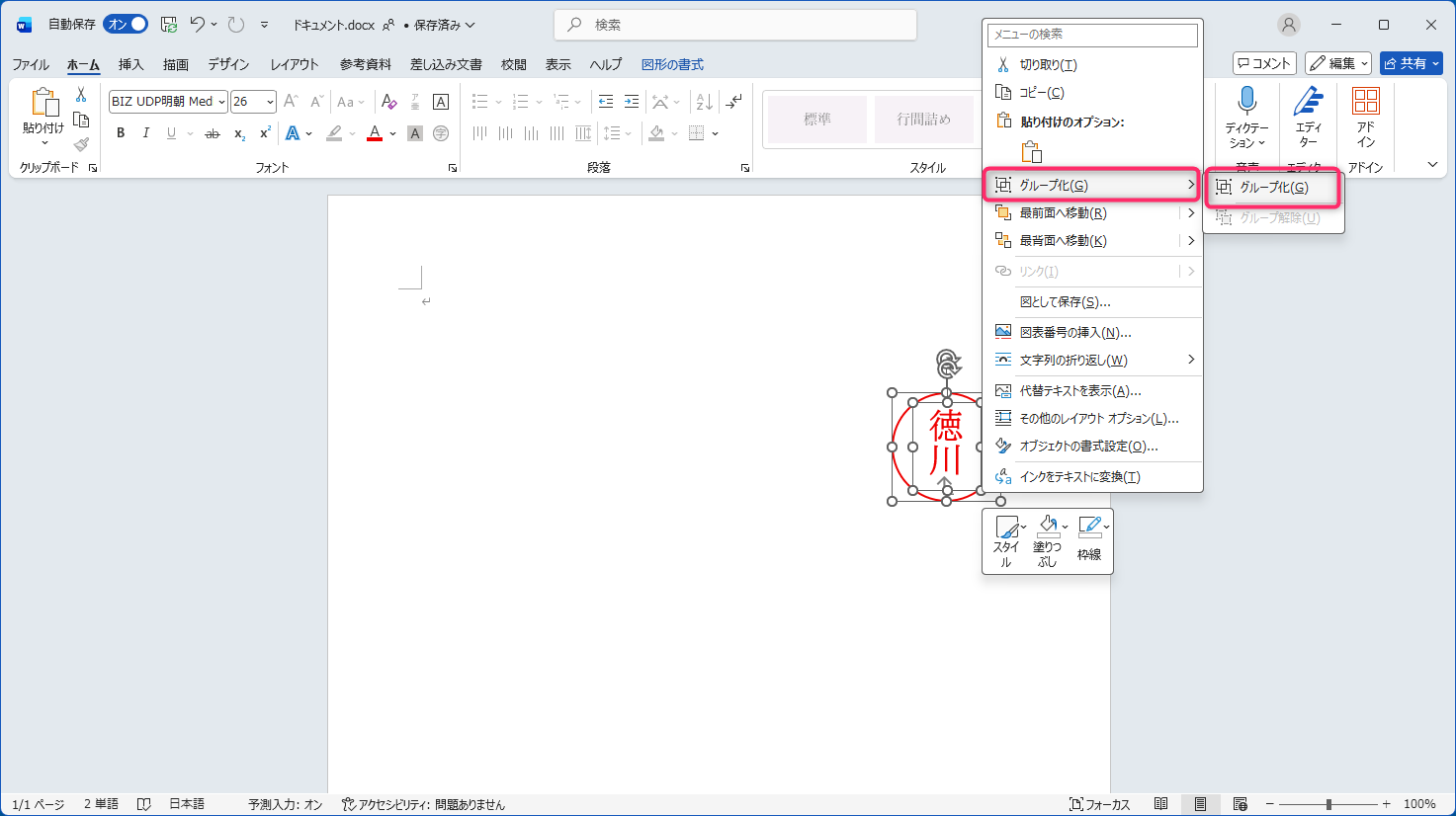Viewport: 1456px width, 816px height.
Task: Click the Clear Formatting eraser icon
Action: (x=388, y=102)
